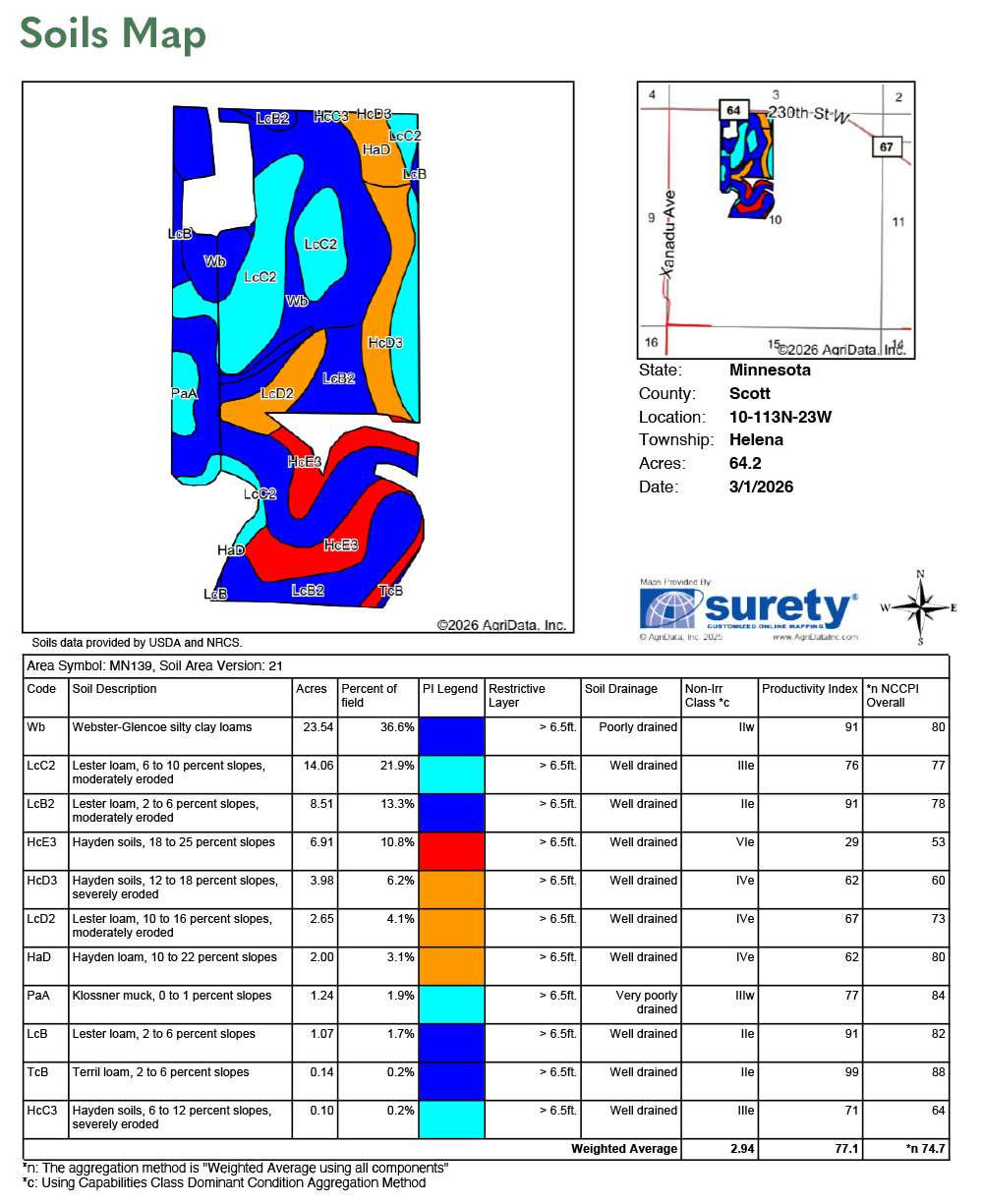This screenshot has width=983, height=1204.
Task: Select the TcB label on soils map
Action: click(x=390, y=591)
